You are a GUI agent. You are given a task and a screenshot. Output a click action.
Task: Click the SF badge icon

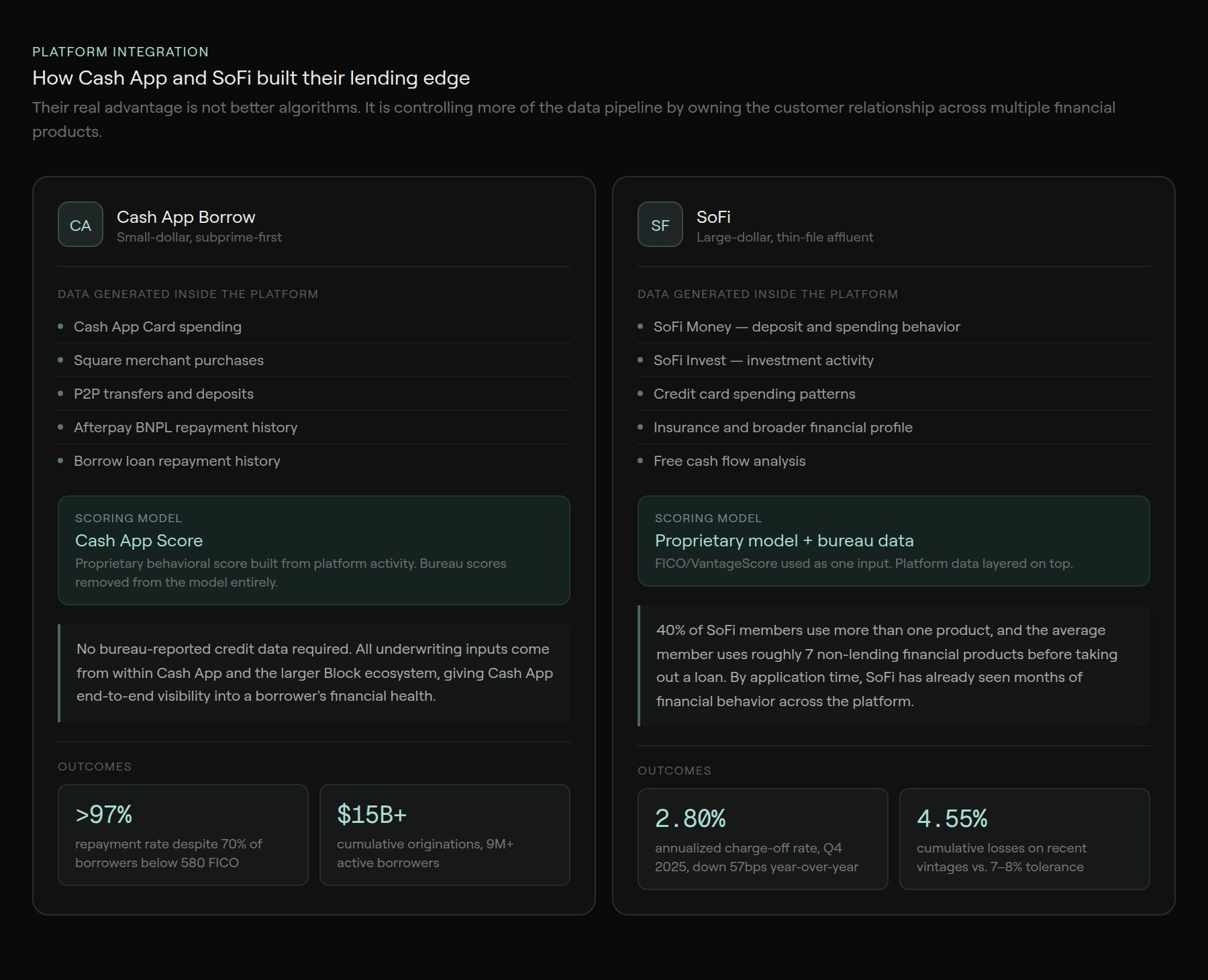coord(660,224)
